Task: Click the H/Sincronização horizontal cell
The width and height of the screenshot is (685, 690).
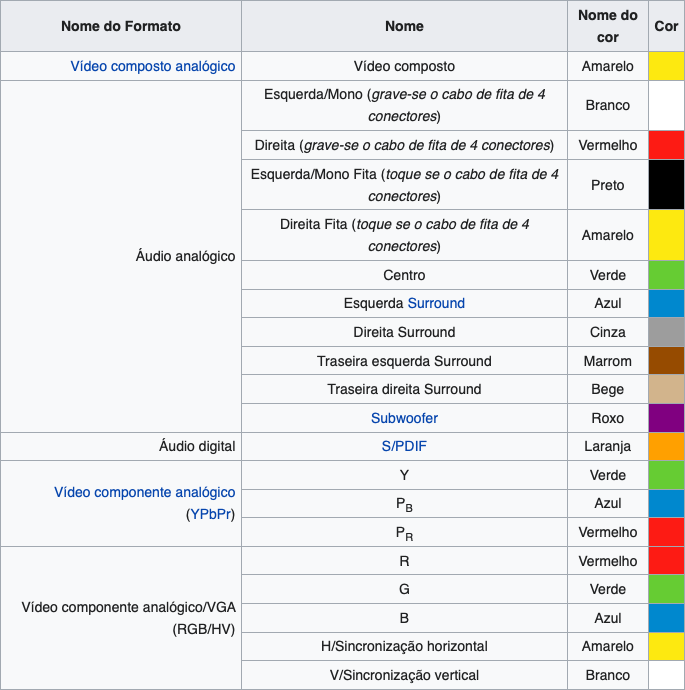Action: point(404,647)
